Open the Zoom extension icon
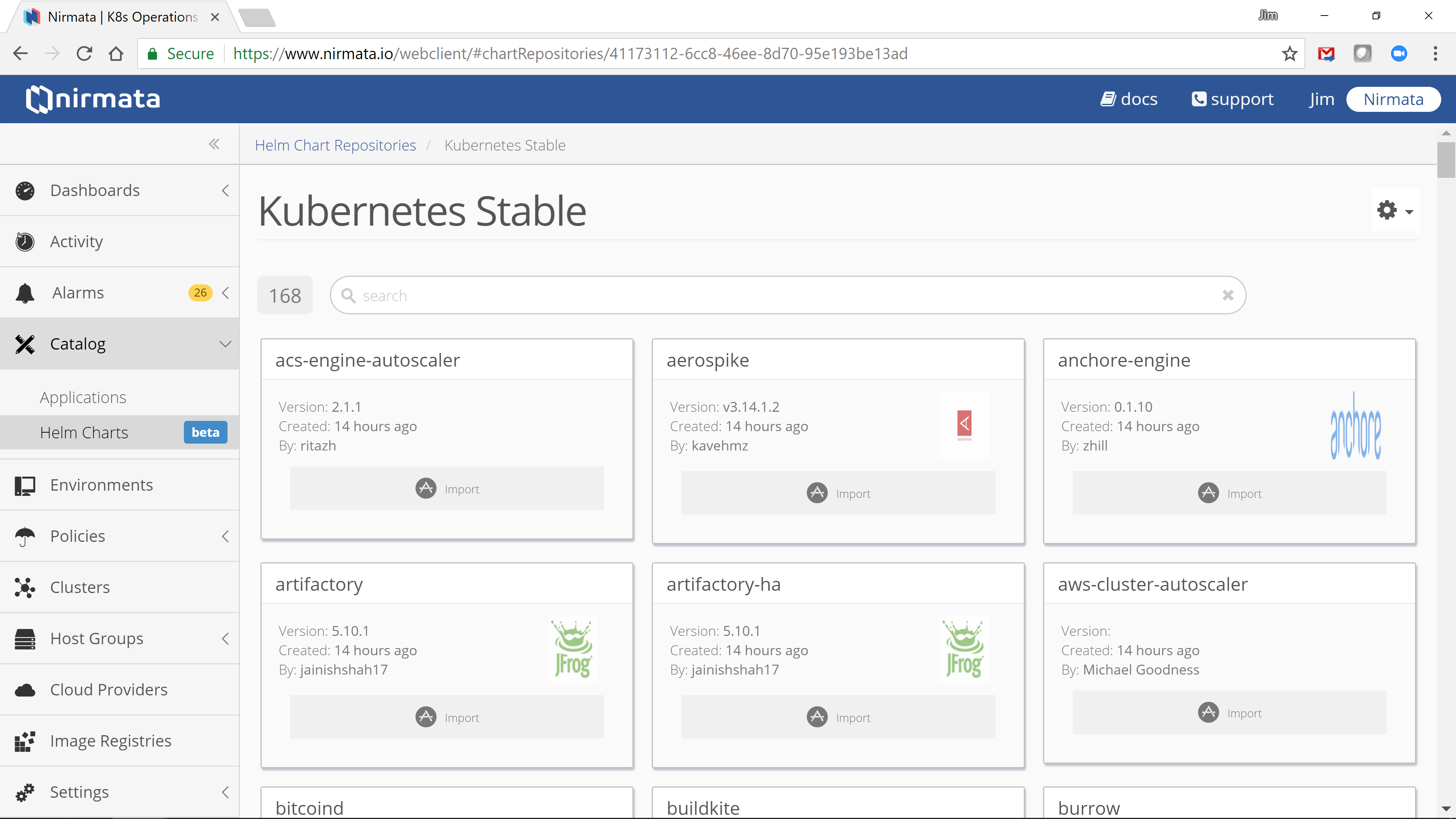Screen dimensions: 1456x819 click(x=1399, y=54)
